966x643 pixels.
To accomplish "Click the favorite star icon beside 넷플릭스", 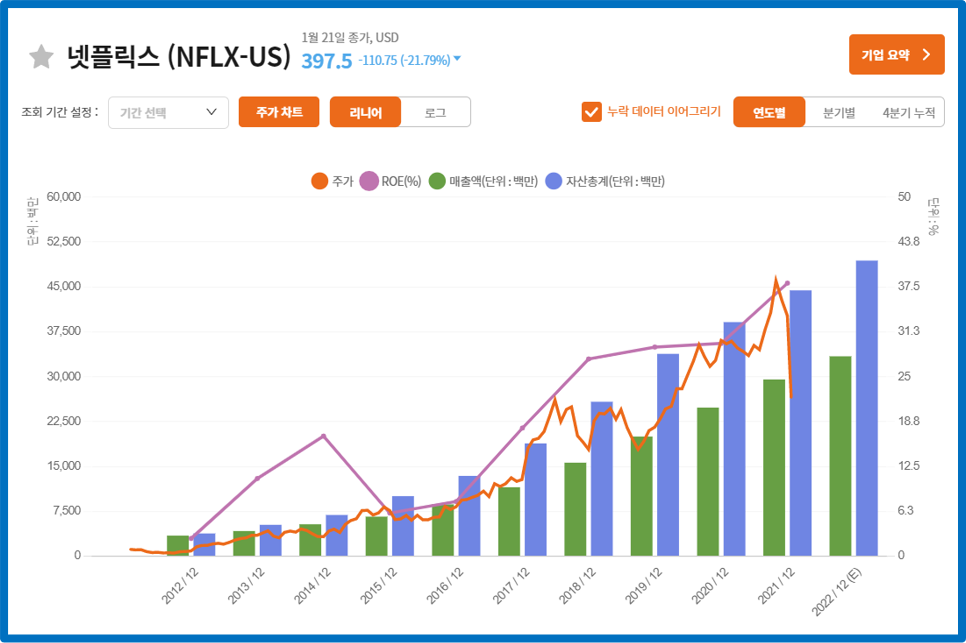I will click(x=41, y=57).
